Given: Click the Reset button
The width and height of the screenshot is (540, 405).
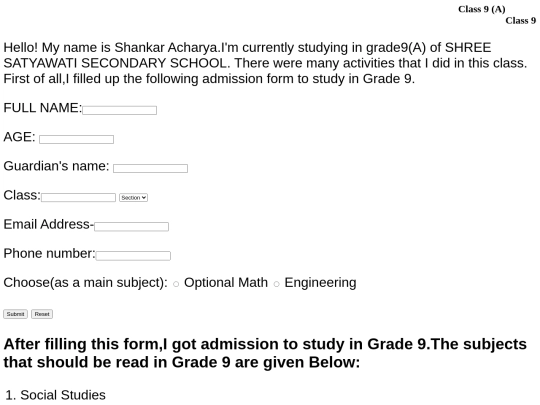Looking at the screenshot, I should pos(42,314).
